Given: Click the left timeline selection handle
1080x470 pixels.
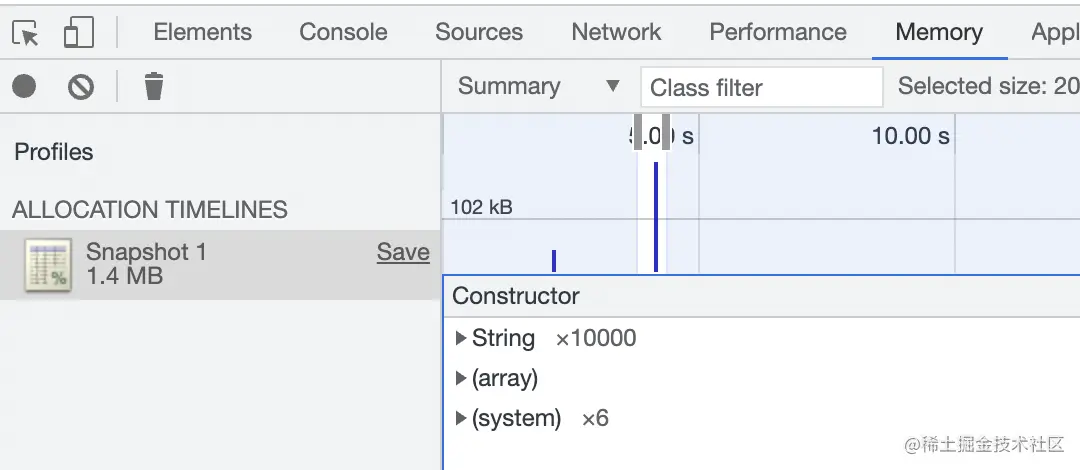Looking at the screenshot, I should coord(638,135).
